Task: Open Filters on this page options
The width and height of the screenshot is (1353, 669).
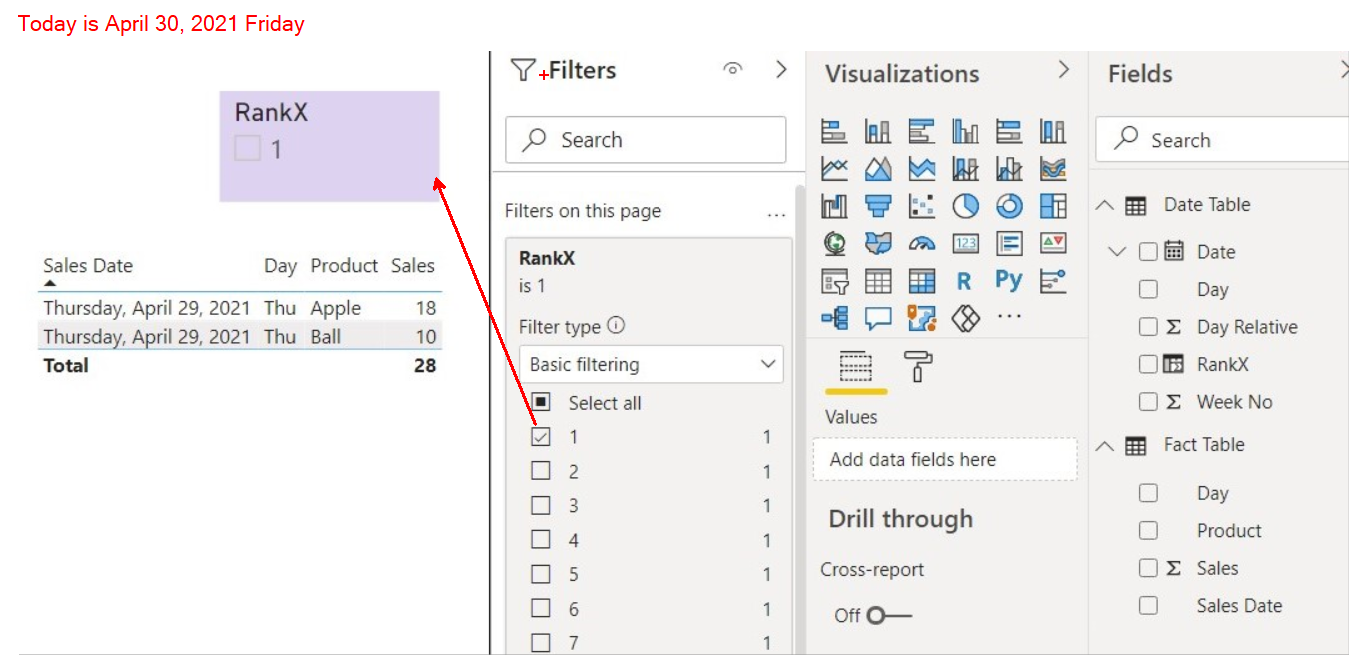Action: pos(776,214)
